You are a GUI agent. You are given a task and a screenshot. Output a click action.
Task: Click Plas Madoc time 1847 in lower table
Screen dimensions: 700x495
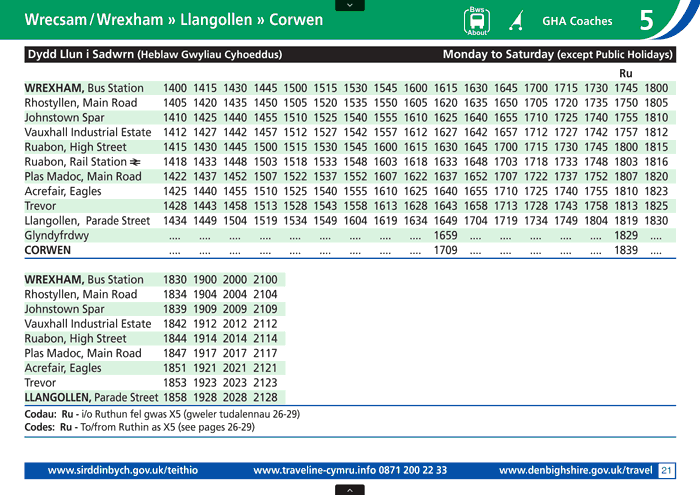tap(175, 353)
